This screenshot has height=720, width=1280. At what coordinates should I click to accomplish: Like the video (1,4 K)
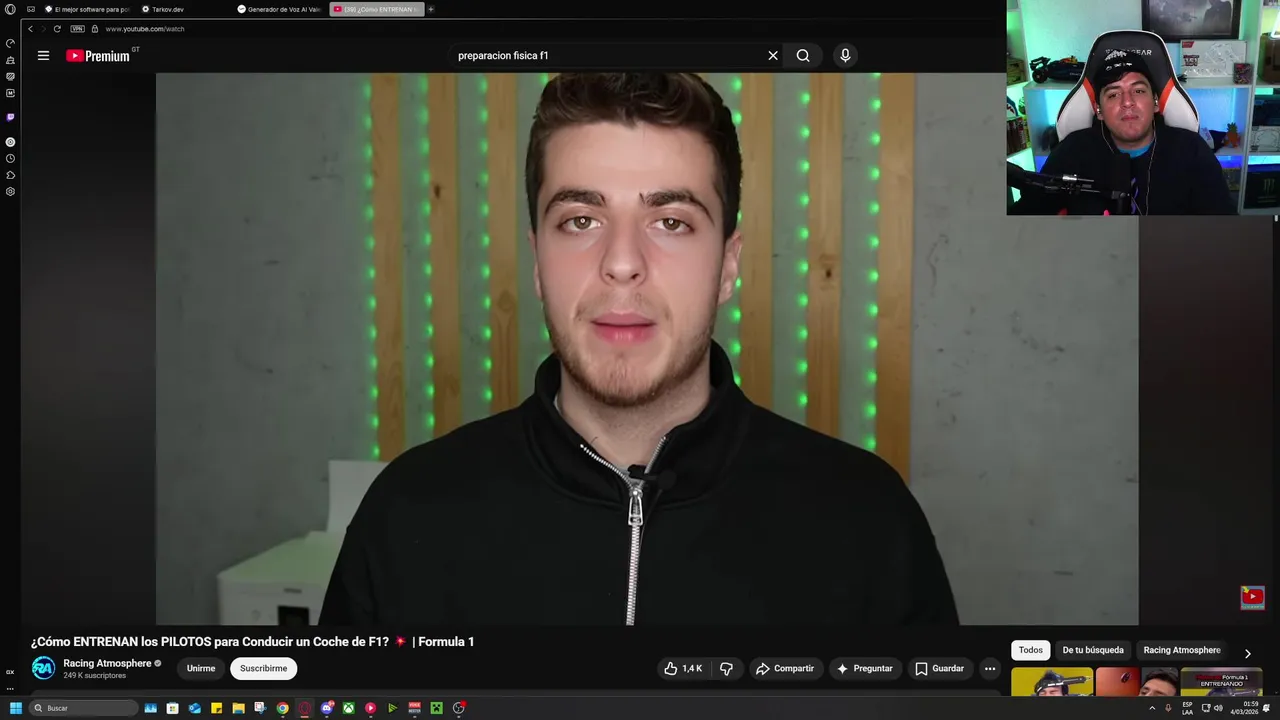point(683,668)
